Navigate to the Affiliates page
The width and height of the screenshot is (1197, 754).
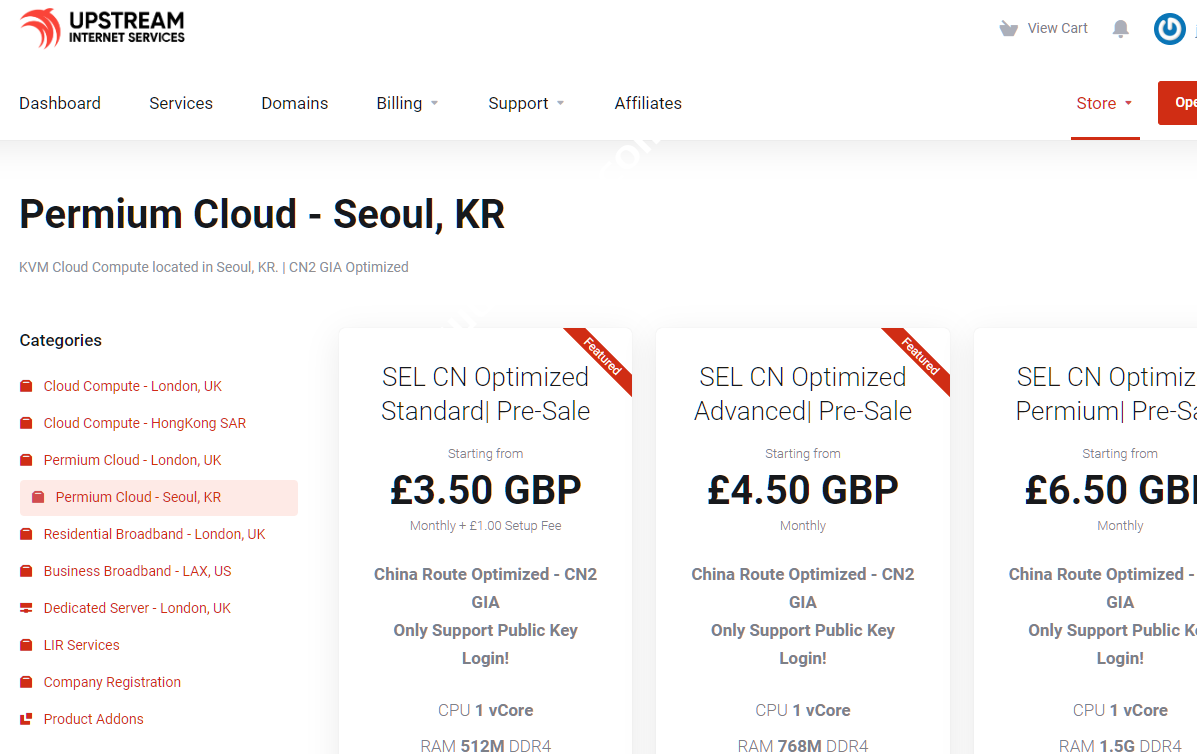click(648, 103)
